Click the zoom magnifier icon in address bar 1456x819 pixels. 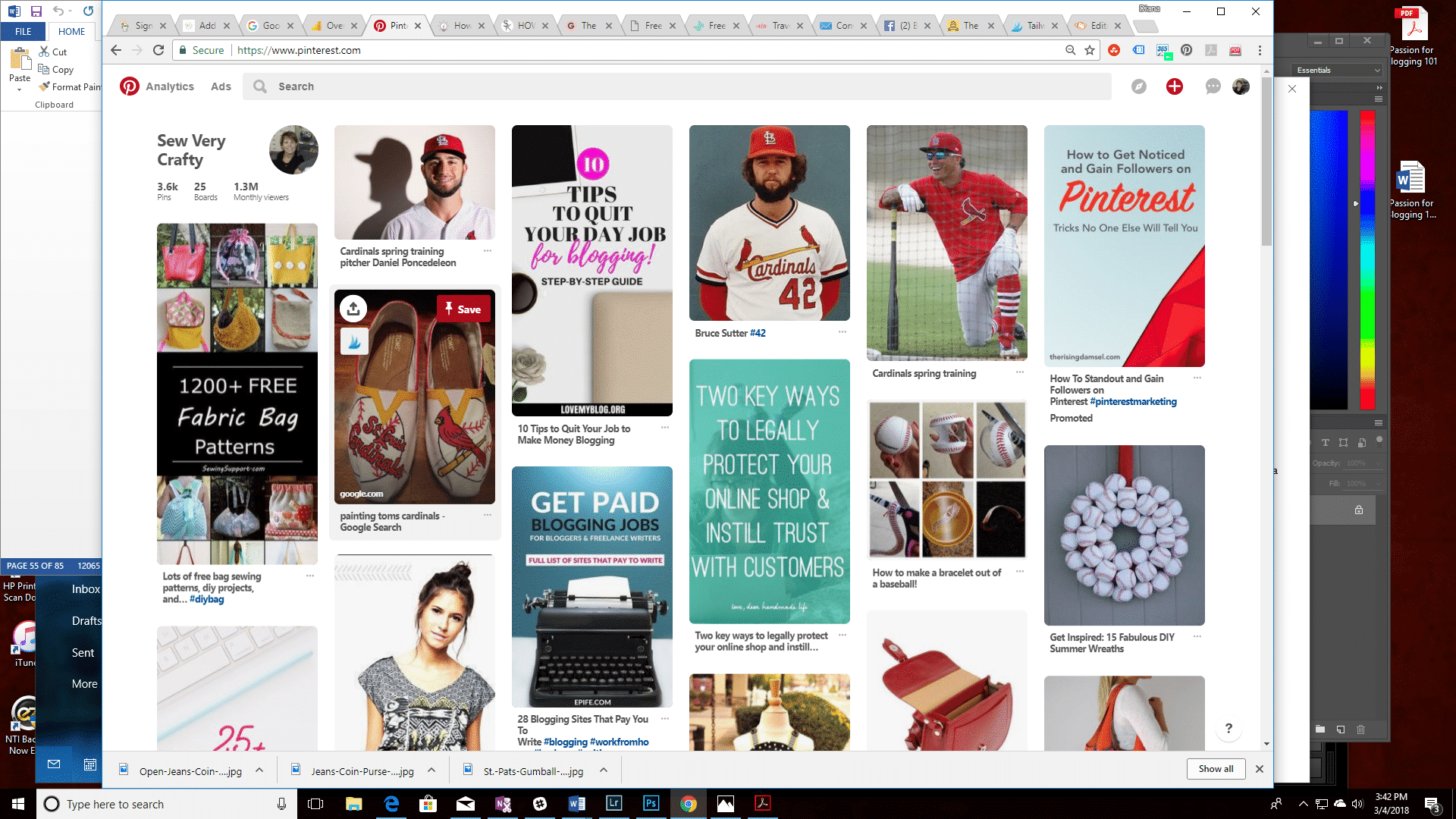(1070, 50)
